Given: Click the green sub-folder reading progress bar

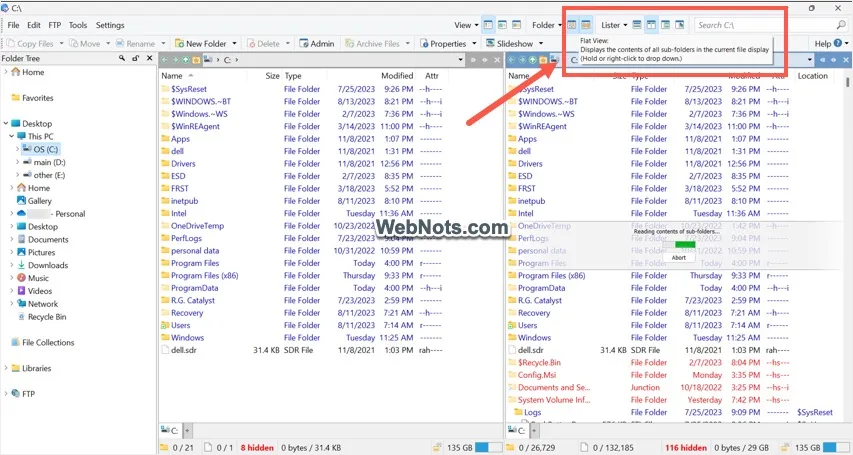Looking at the screenshot, I should point(678,245).
